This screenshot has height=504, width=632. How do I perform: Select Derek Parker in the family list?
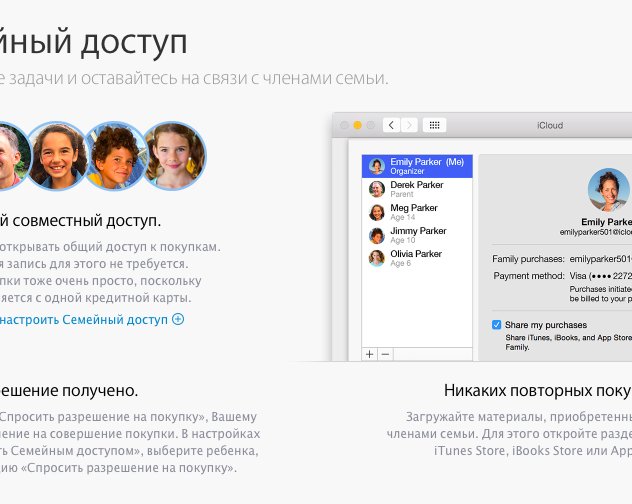[417, 189]
